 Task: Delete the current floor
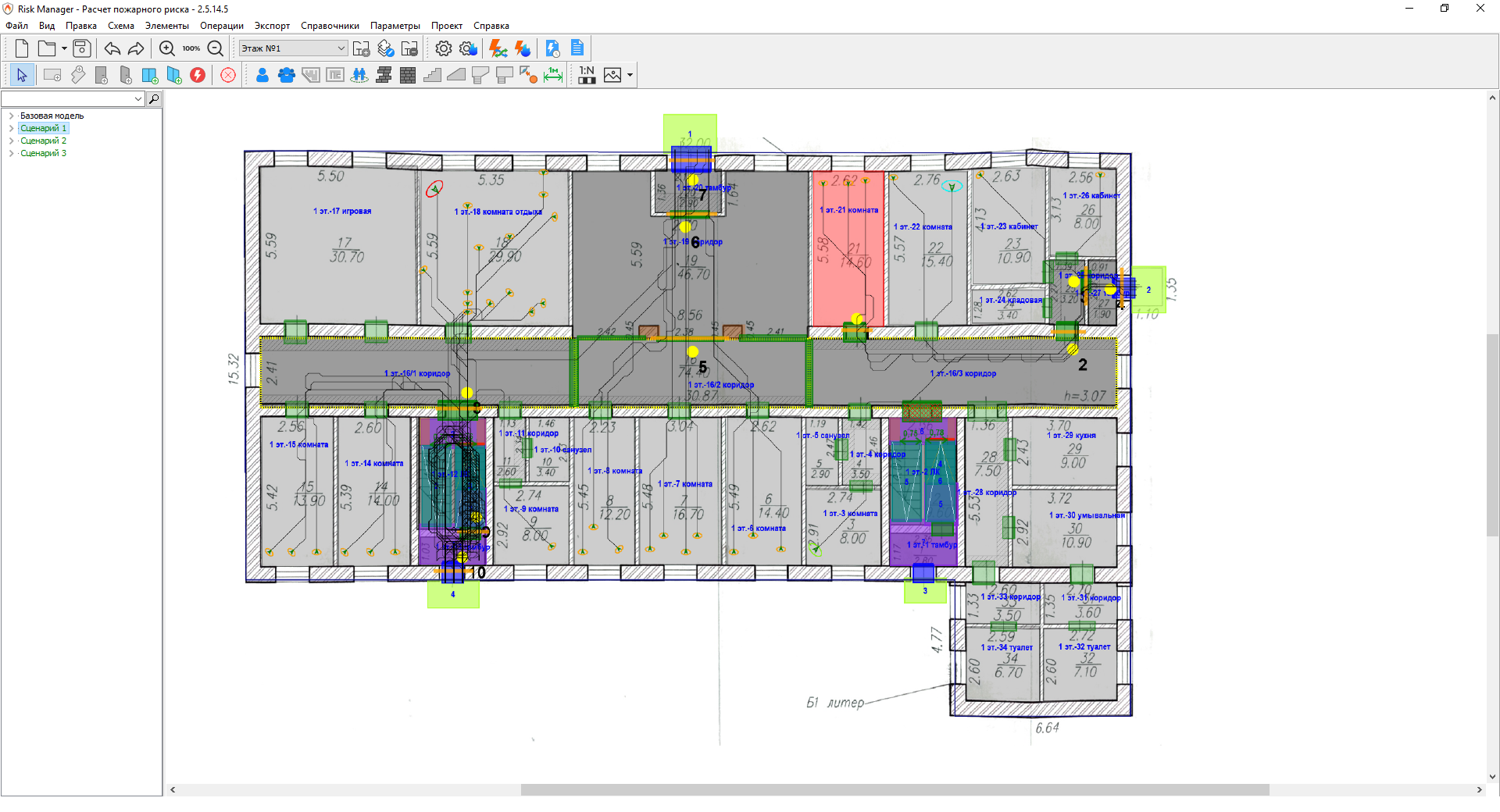pos(409,48)
